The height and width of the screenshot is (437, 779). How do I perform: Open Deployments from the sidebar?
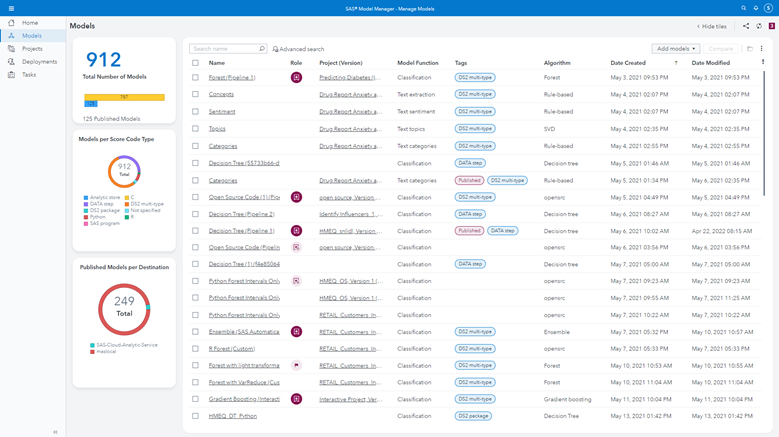[39, 61]
